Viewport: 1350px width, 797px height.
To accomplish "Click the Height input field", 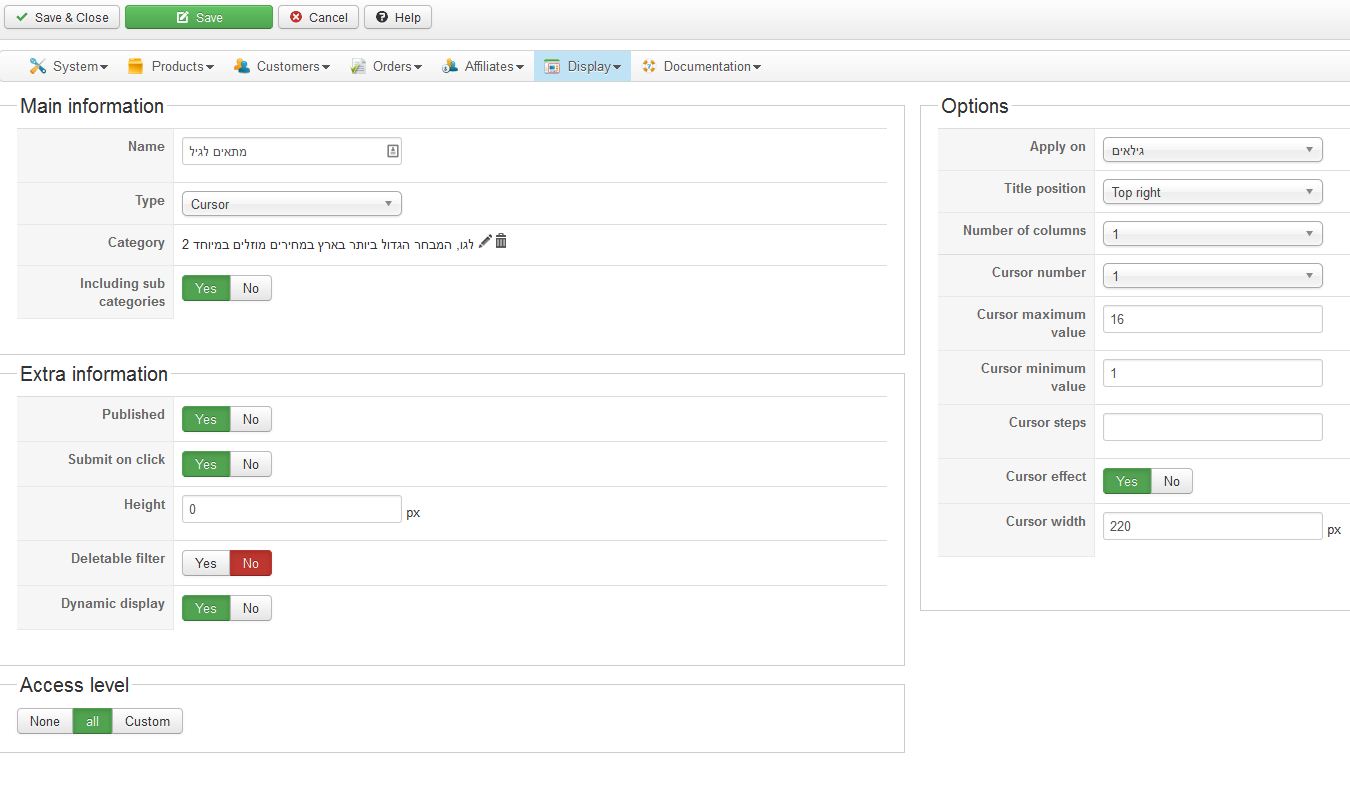I will tap(292, 509).
